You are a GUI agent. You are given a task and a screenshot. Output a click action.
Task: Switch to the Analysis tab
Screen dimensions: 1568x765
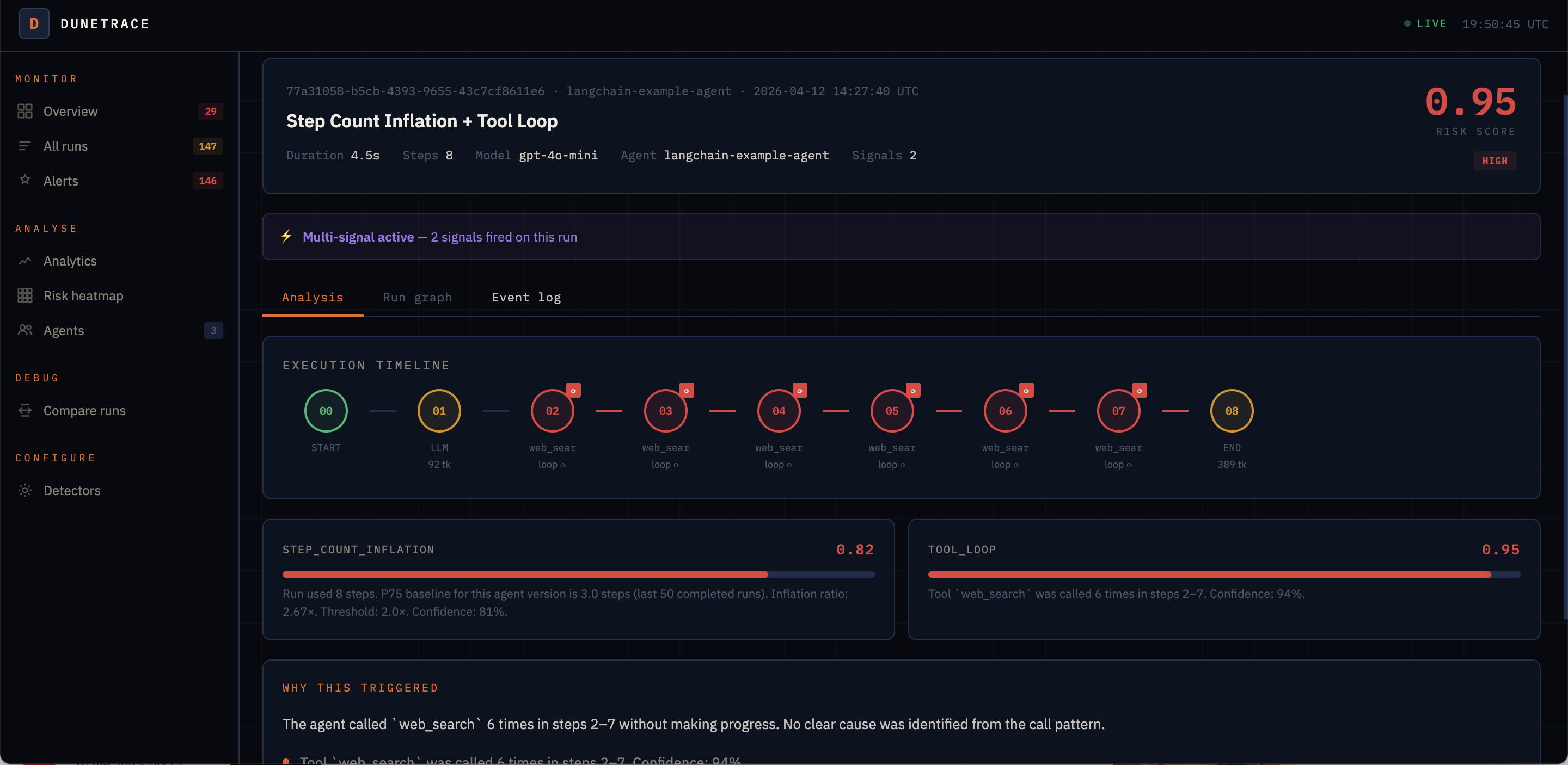click(313, 298)
